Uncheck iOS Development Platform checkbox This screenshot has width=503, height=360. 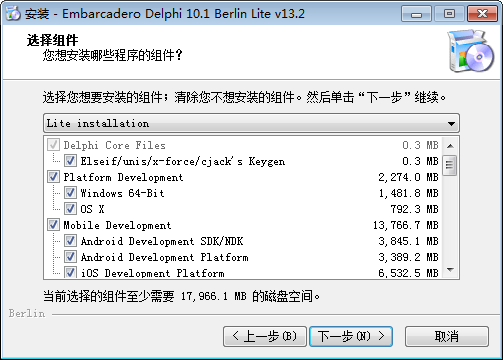(70, 273)
